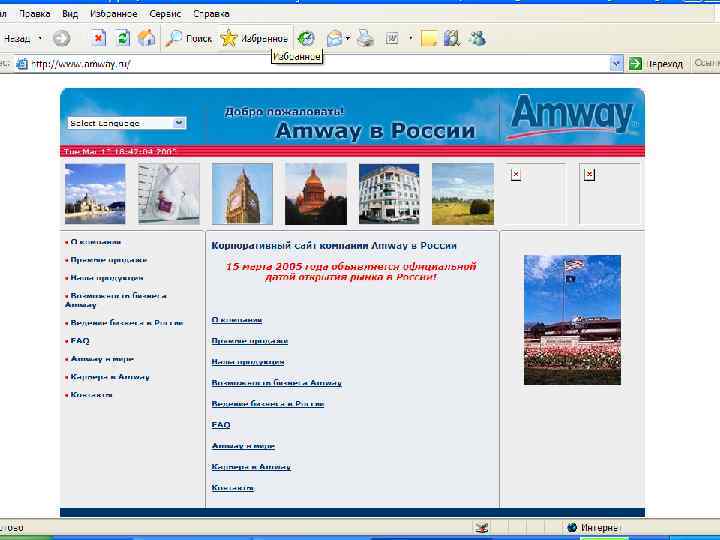Click underlined О компании link in main content

237,320
